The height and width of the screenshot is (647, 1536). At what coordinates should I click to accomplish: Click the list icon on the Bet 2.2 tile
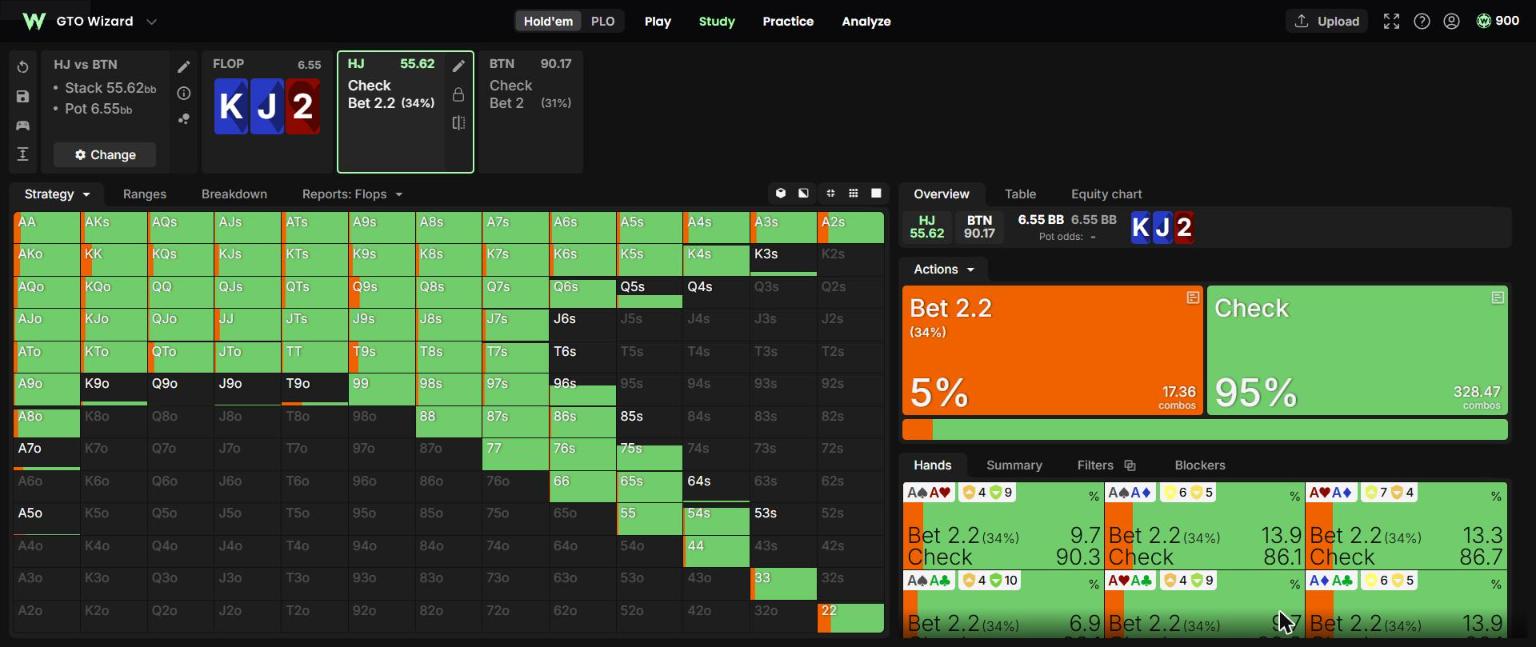[x=1192, y=298]
